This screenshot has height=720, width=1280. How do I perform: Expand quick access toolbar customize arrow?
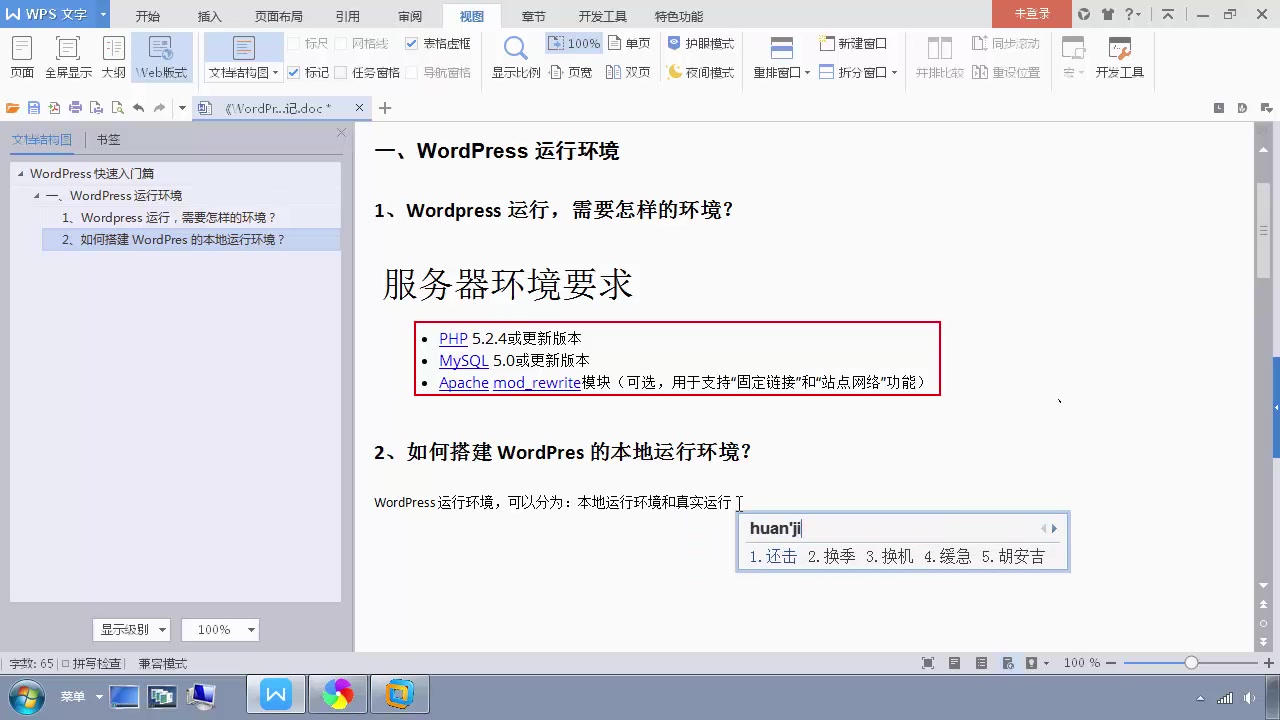pos(182,108)
